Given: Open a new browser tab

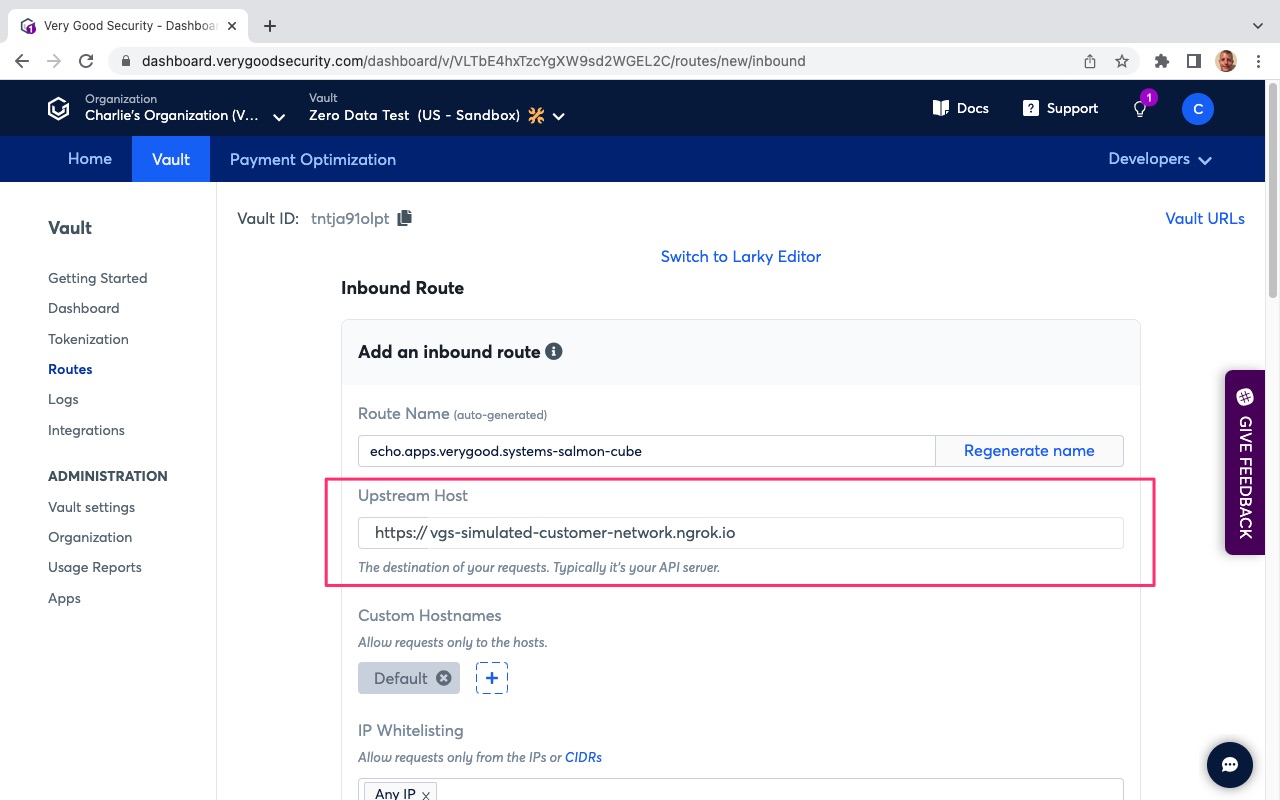Looking at the screenshot, I should 269,26.
